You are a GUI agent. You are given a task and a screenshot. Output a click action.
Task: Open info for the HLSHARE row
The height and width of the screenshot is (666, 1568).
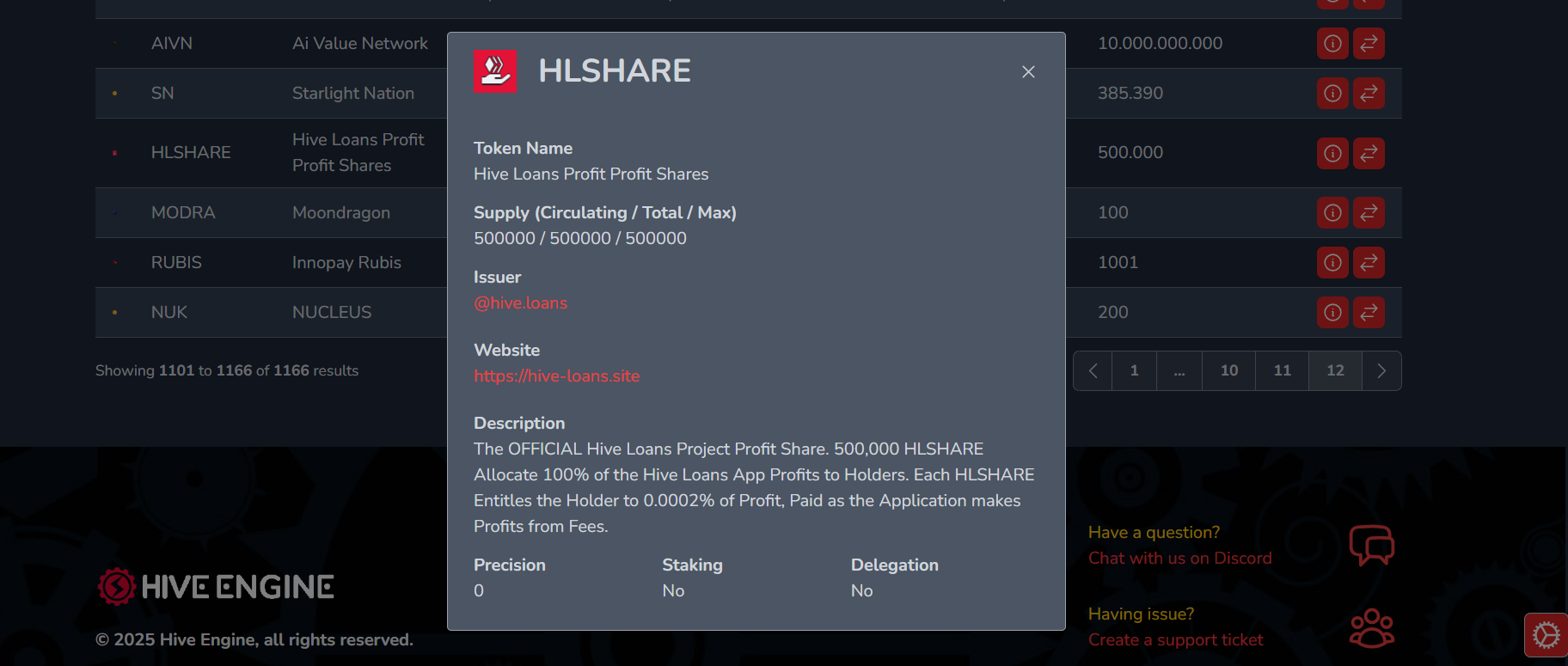[x=1332, y=153]
